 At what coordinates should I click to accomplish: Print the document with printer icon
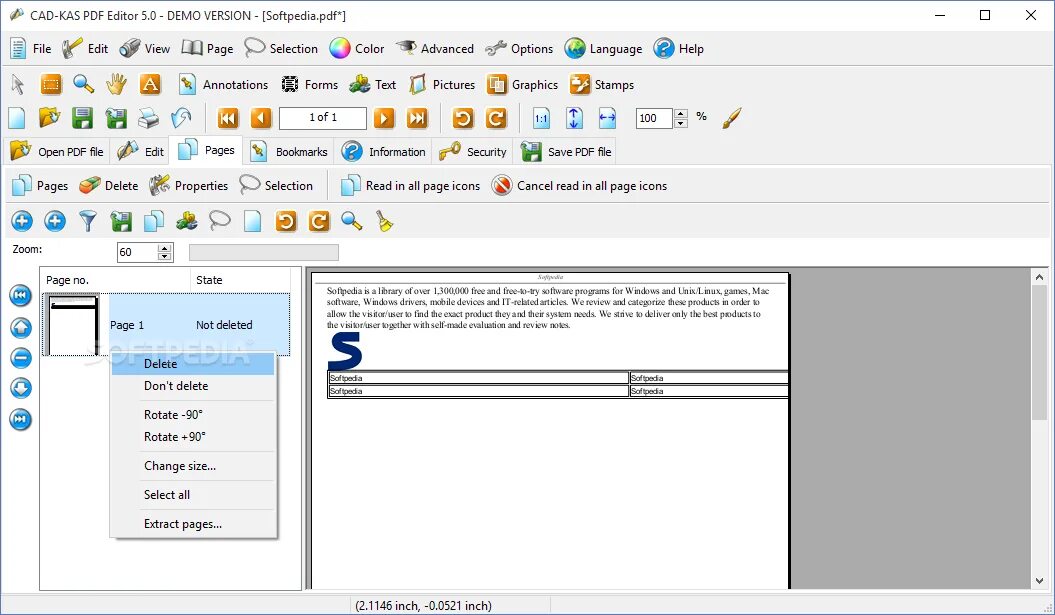[x=148, y=118]
